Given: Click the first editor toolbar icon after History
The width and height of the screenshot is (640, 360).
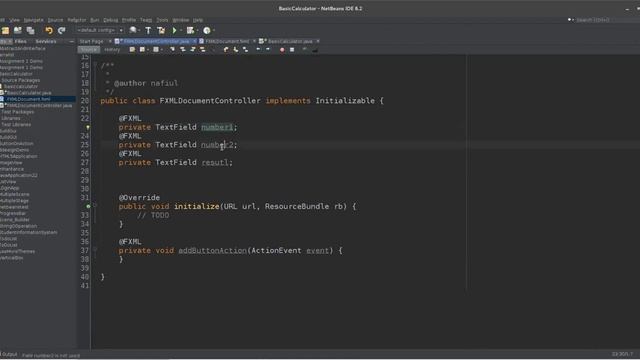Looking at the screenshot, I should 132,50.
